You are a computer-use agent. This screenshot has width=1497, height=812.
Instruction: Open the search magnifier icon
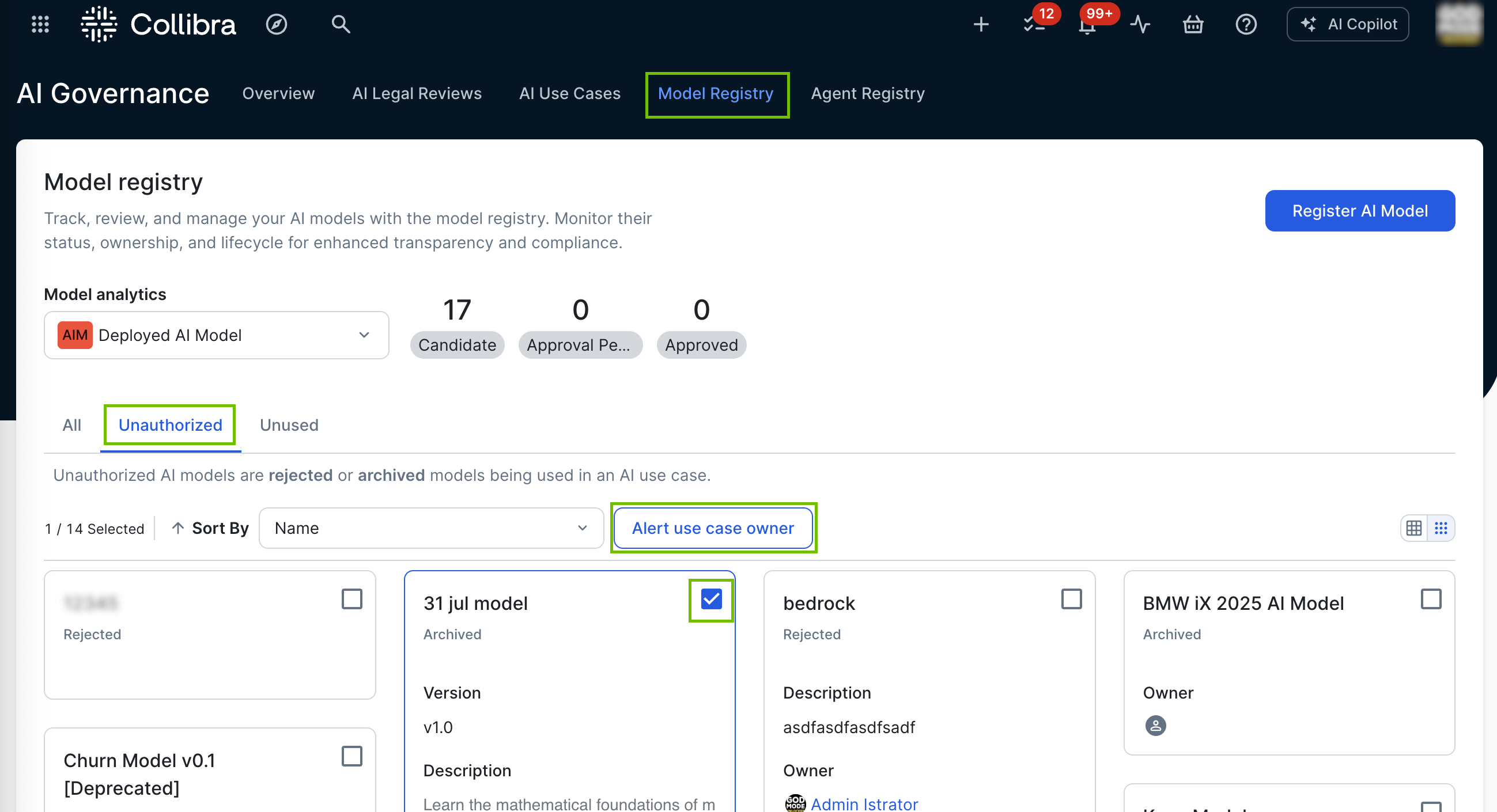(x=341, y=24)
